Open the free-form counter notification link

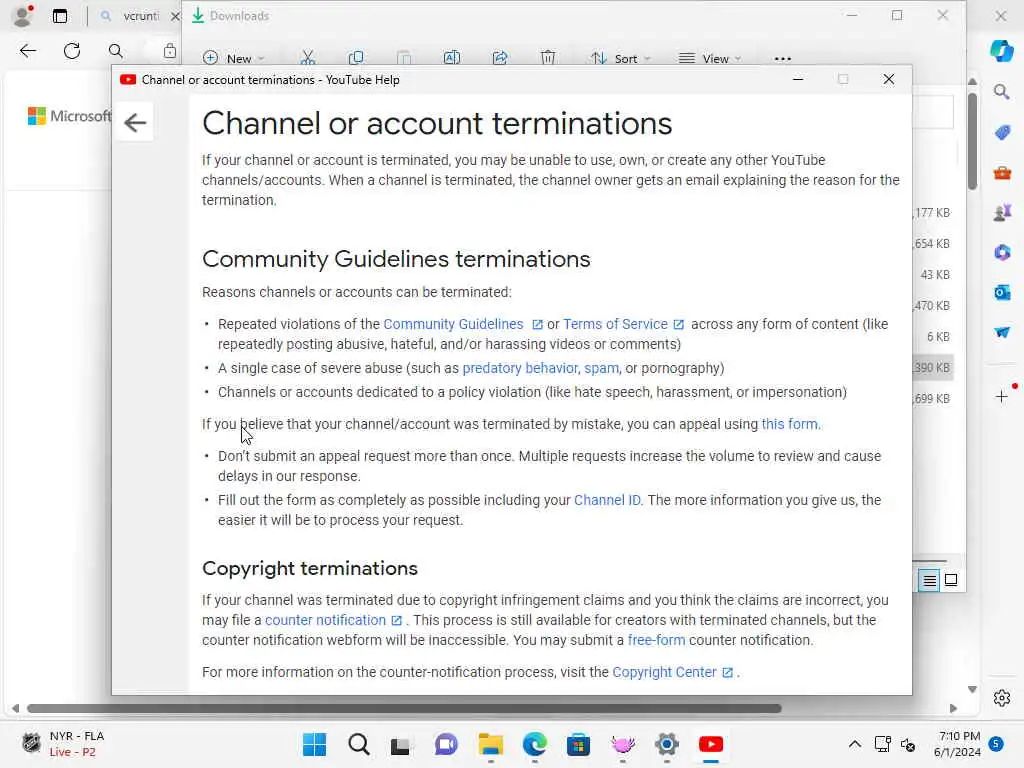click(656, 641)
